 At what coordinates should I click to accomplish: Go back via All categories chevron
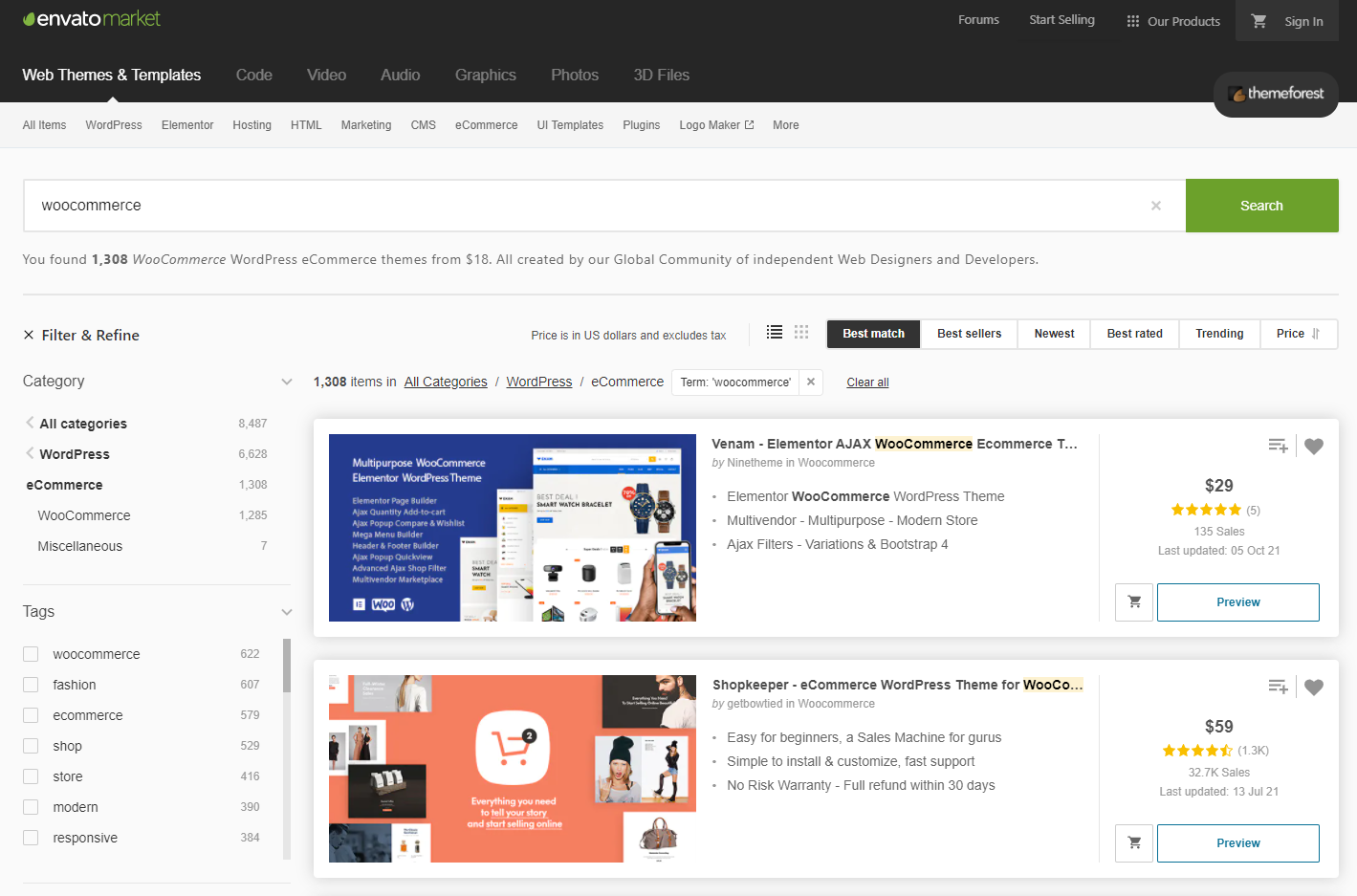point(30,423)
